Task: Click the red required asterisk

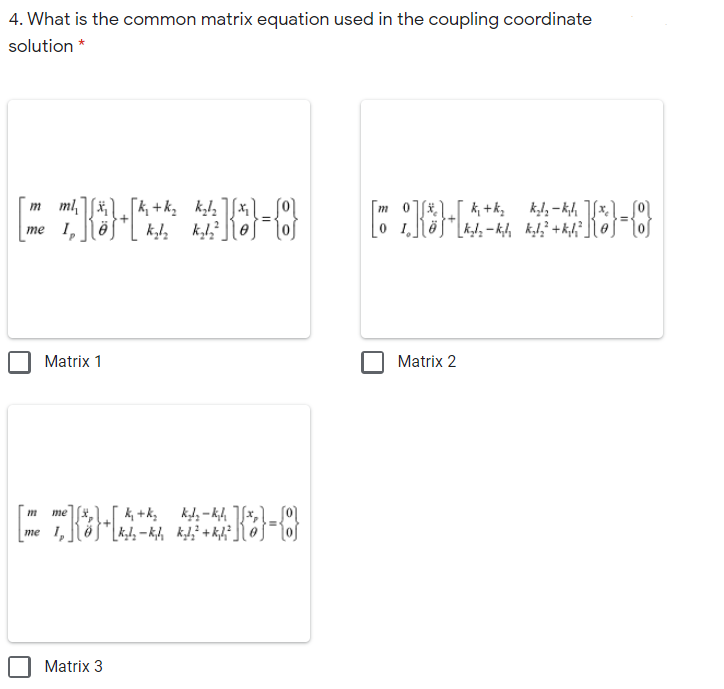Action: [x=85, y=46]
